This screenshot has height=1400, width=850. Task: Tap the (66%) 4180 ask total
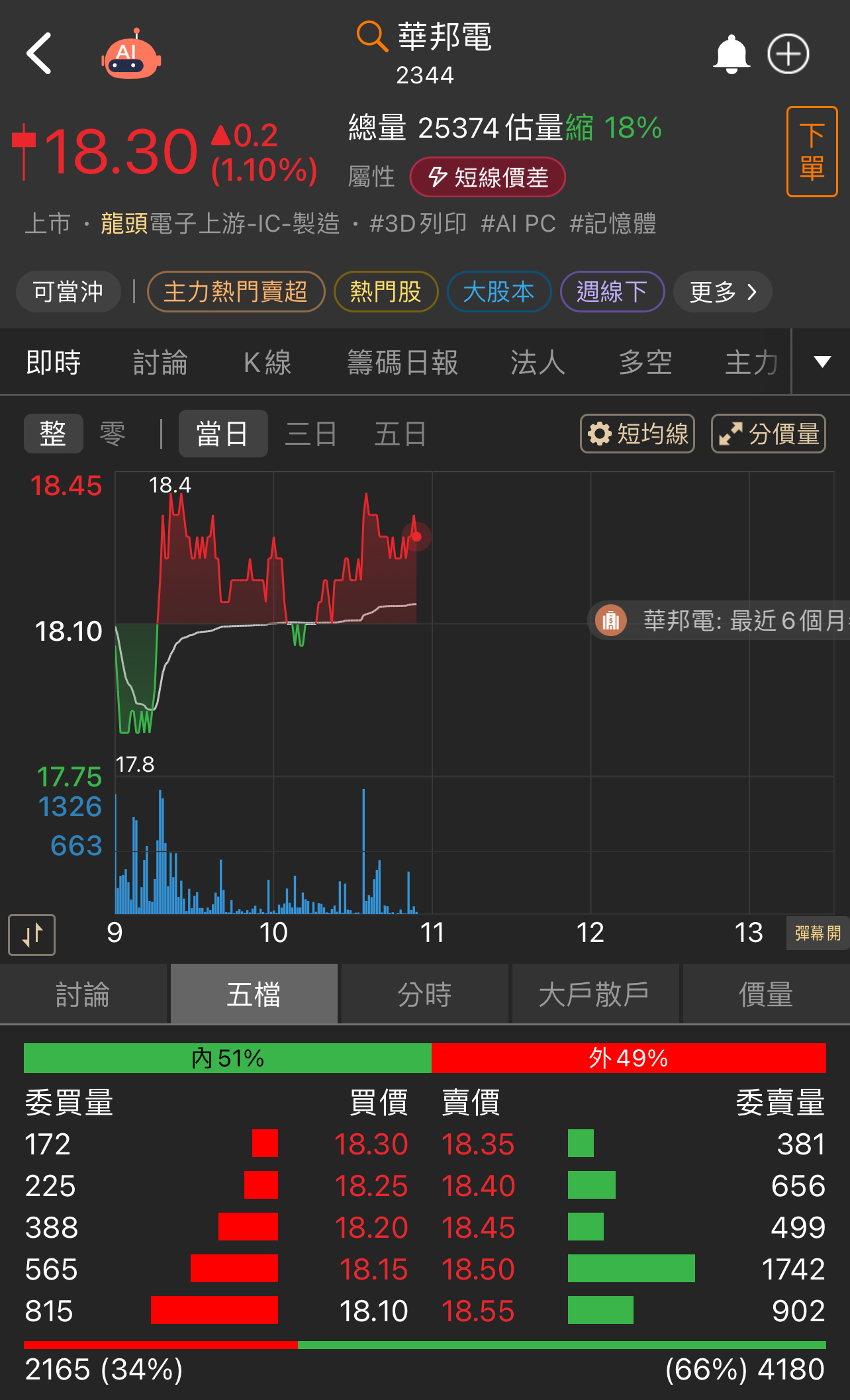tap(745, 1370)
